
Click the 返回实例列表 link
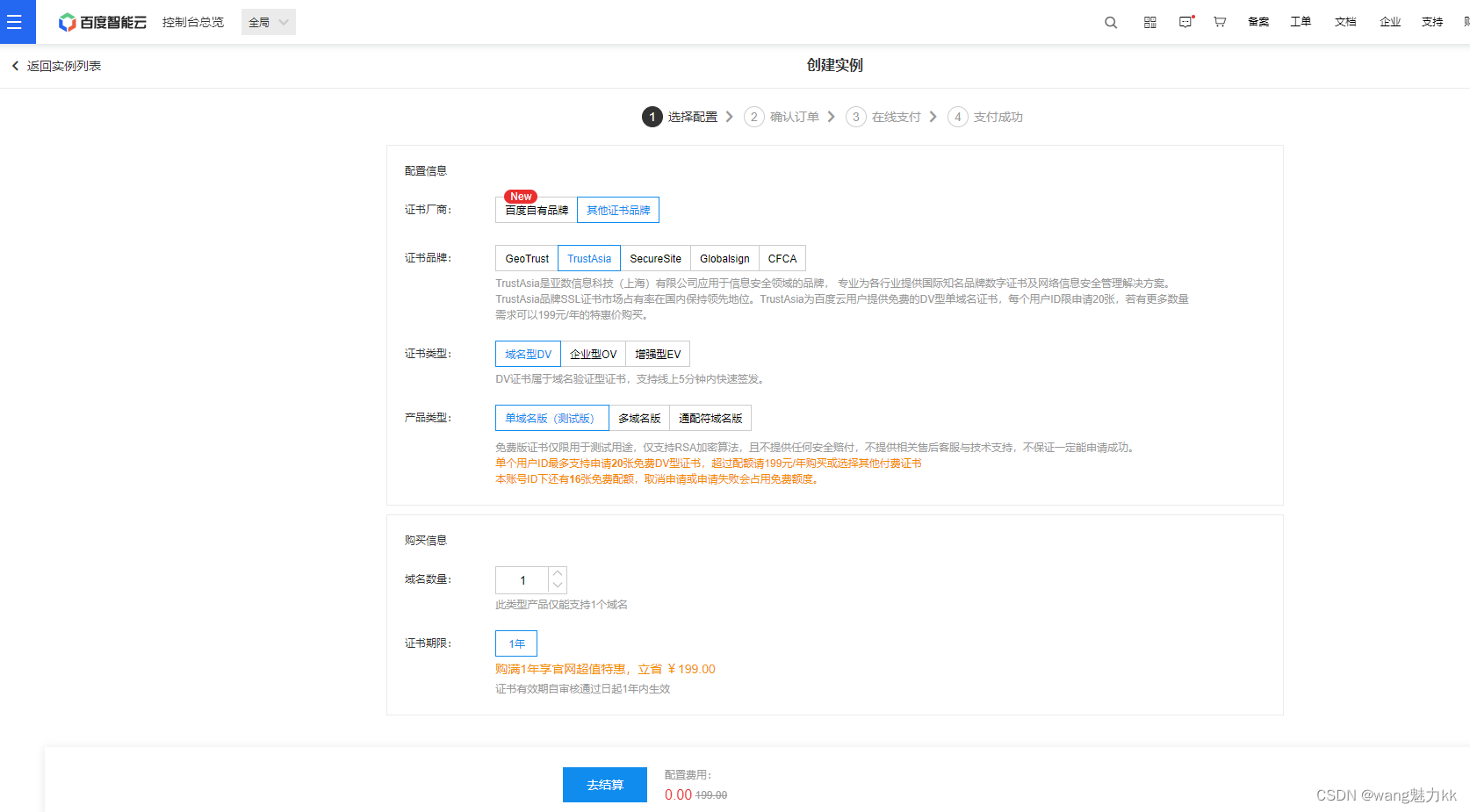[x=63, y=65]
